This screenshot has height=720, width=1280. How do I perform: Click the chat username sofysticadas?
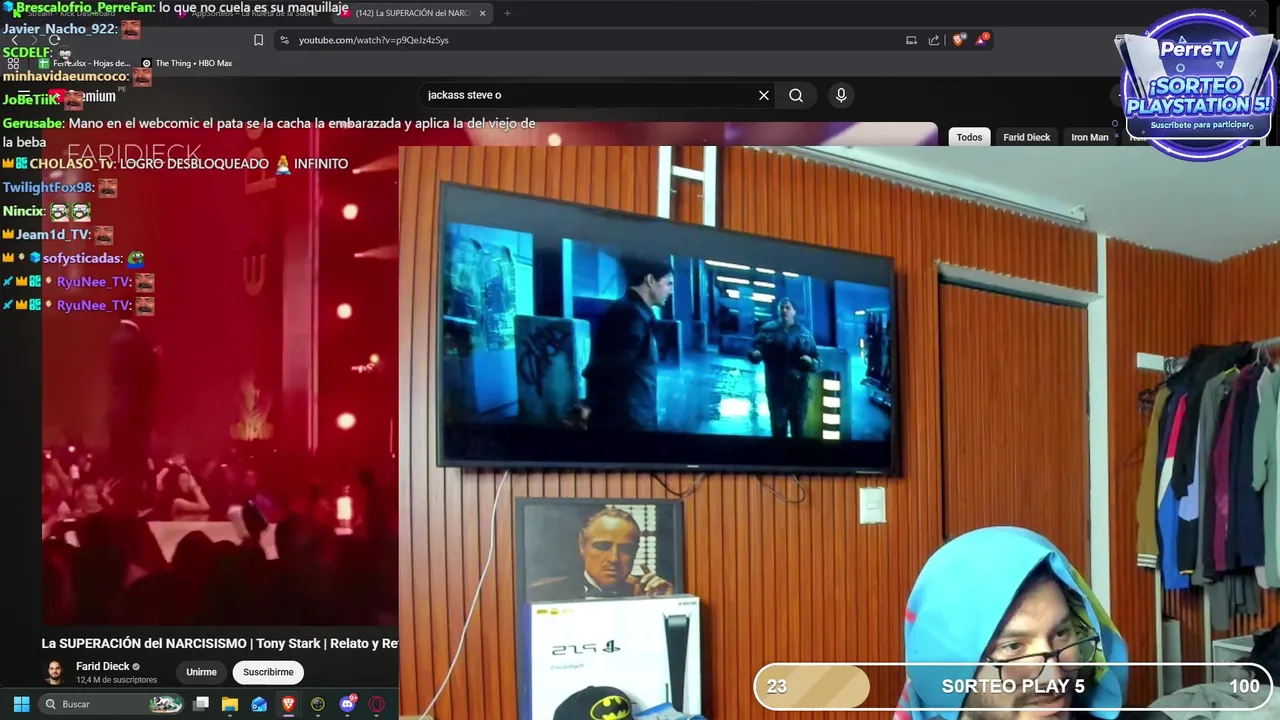coord(82,258)
